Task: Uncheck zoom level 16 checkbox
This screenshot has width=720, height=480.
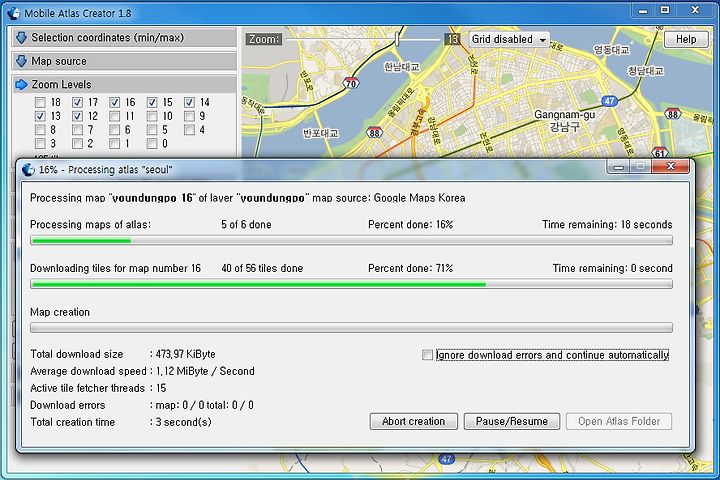Action: (x=114, y=102)
